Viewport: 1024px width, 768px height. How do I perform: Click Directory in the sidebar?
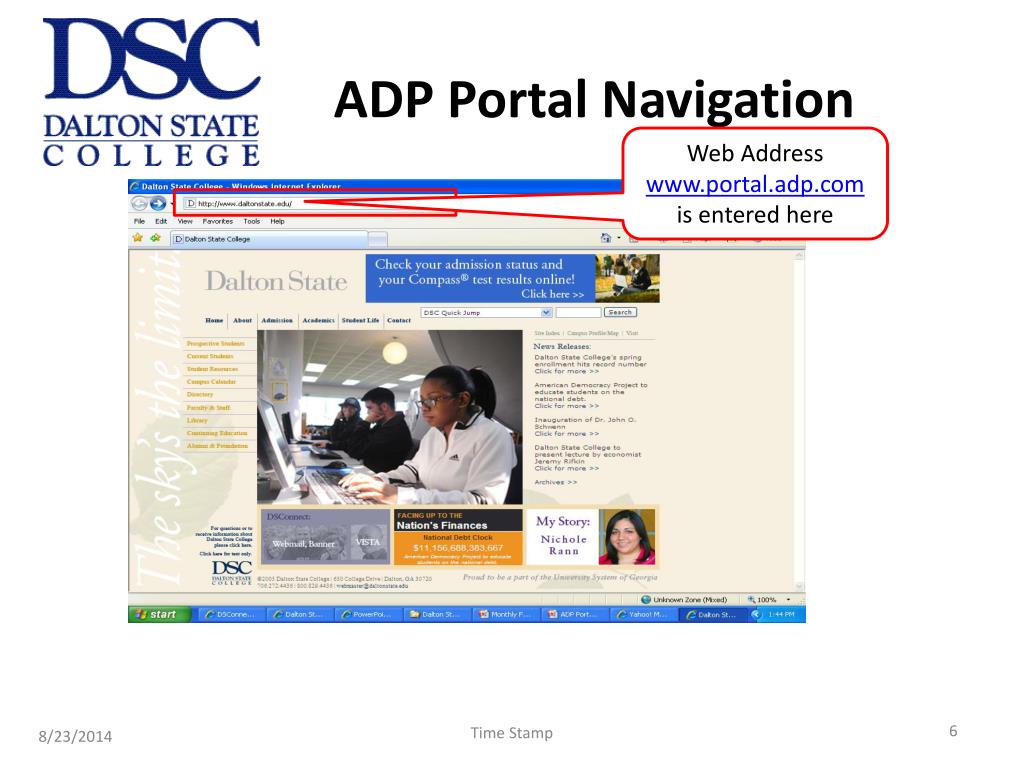point(200,394)
